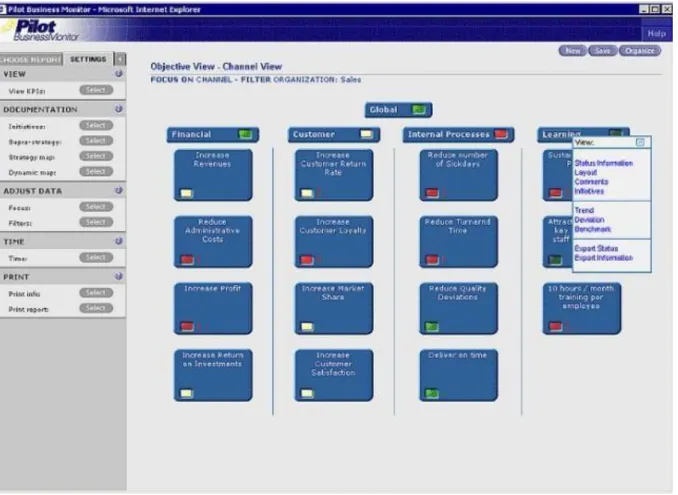The height and width of the screenshot is (495, 678).
Task: Click yellow flag on Increase Customer Satisfaction
Action: tap(307, 393)
